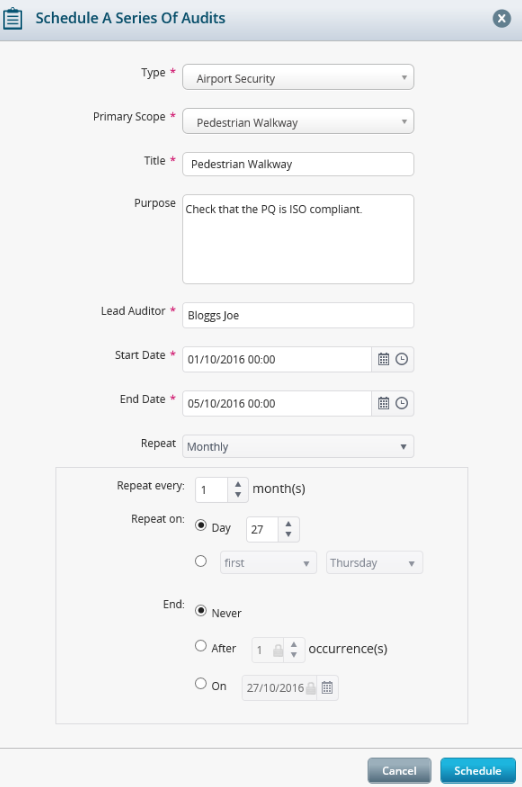Open calendar for the End On date
522x787 pixels.
(x=327, y=688)
